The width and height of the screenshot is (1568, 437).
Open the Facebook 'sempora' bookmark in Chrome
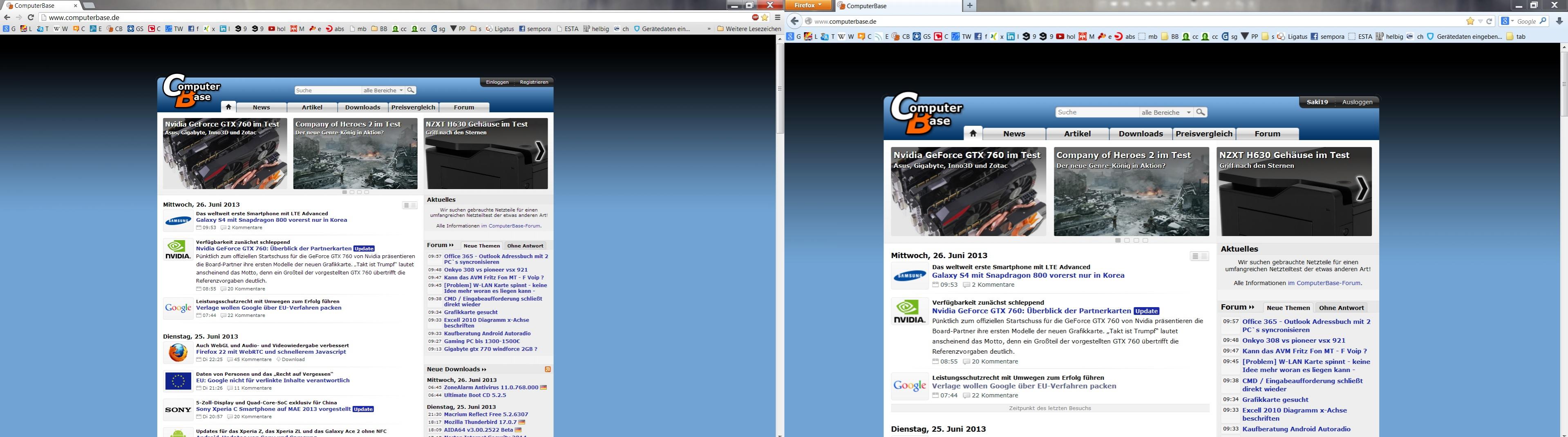(535, 29)
